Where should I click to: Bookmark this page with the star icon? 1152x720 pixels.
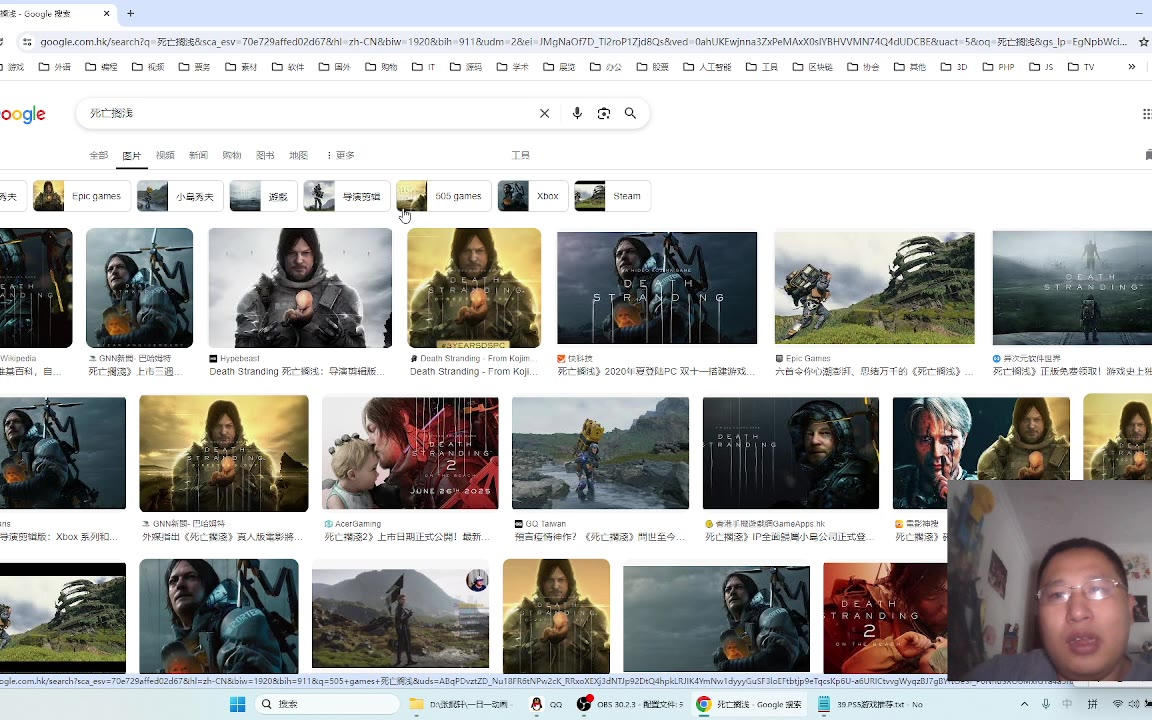(1143, 42)
